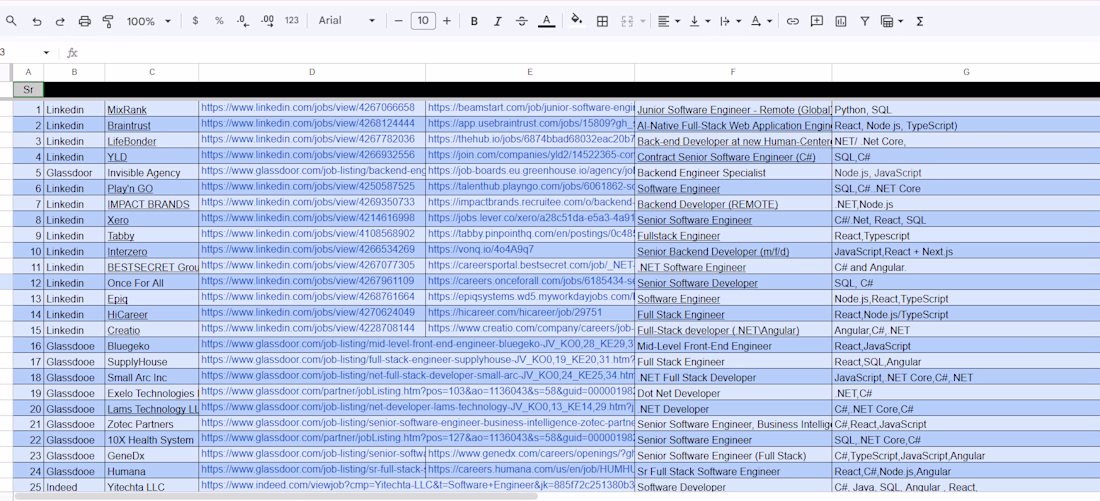The height and width of the screenshot is (501, 1100).
Task: Click the horizontal scrollbar at the bottom
Action: pos(276,497)
